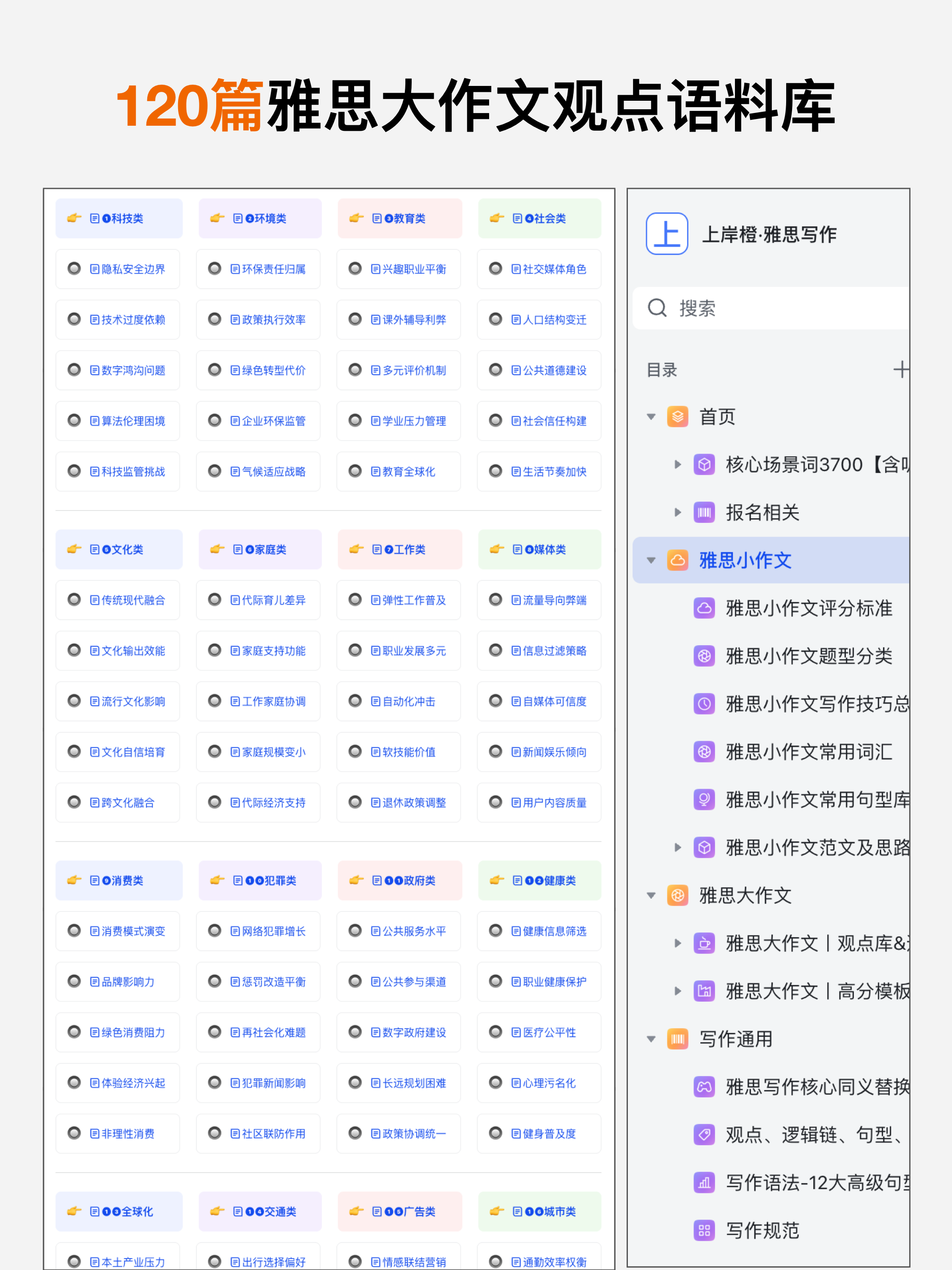Toggle the circle marker beside 健康信息筛选

(495, 930)
